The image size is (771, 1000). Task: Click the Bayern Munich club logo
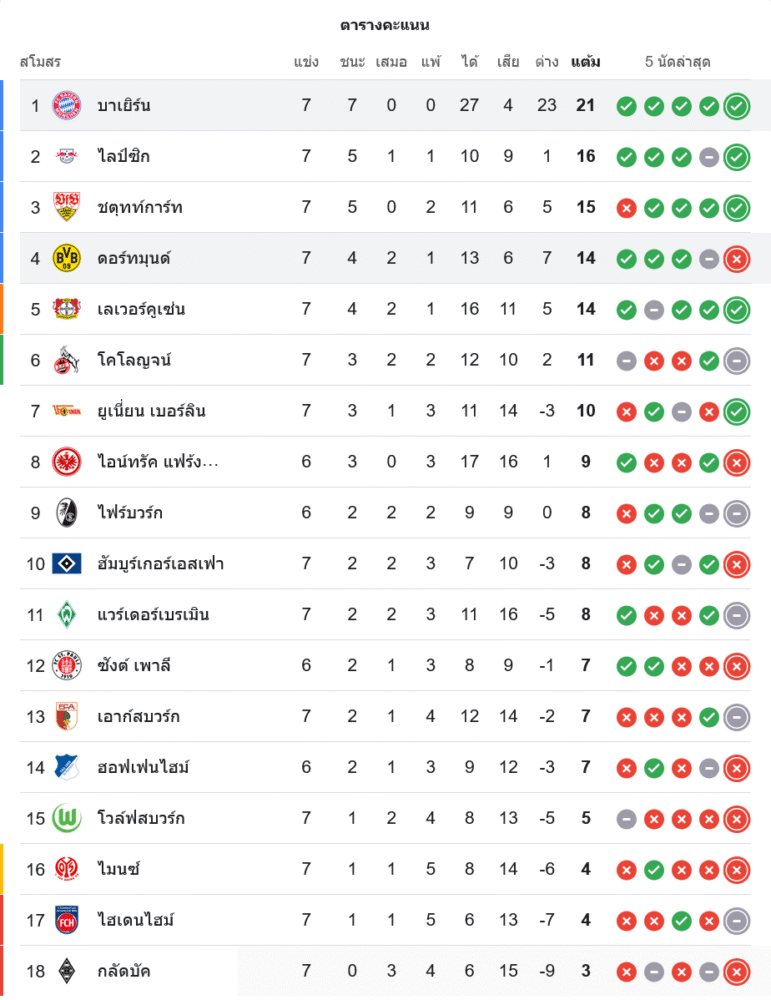point(66,105)
